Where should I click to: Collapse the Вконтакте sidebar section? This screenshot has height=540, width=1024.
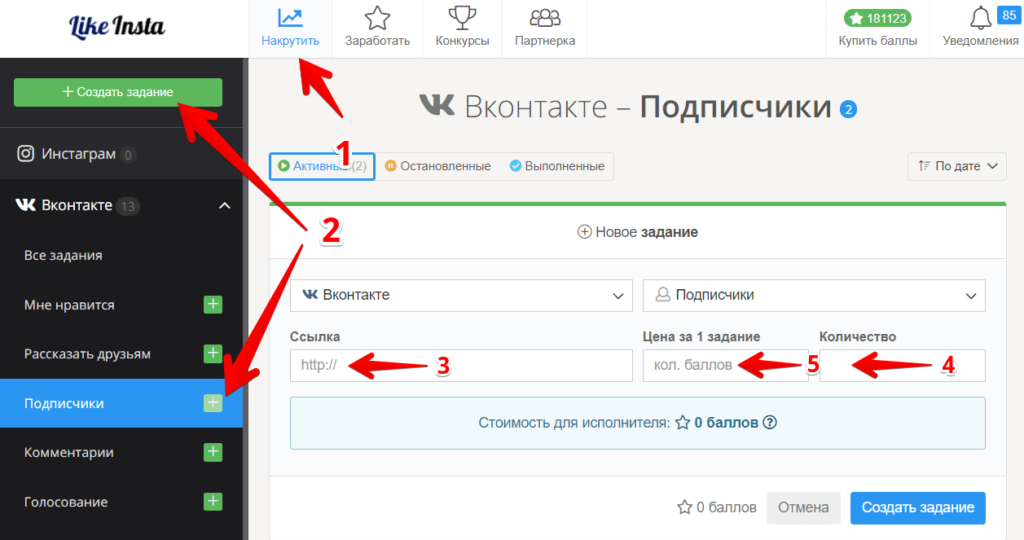(x=224, y=206)
